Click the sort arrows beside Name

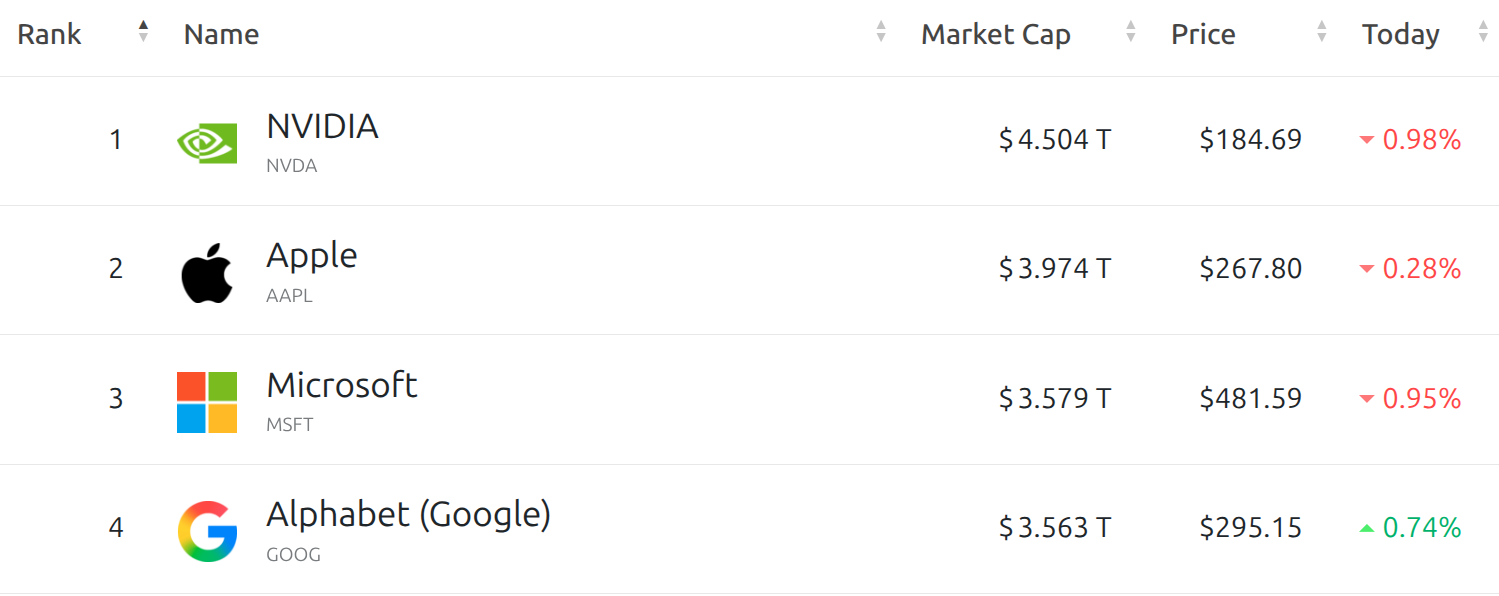click(881, 32)
